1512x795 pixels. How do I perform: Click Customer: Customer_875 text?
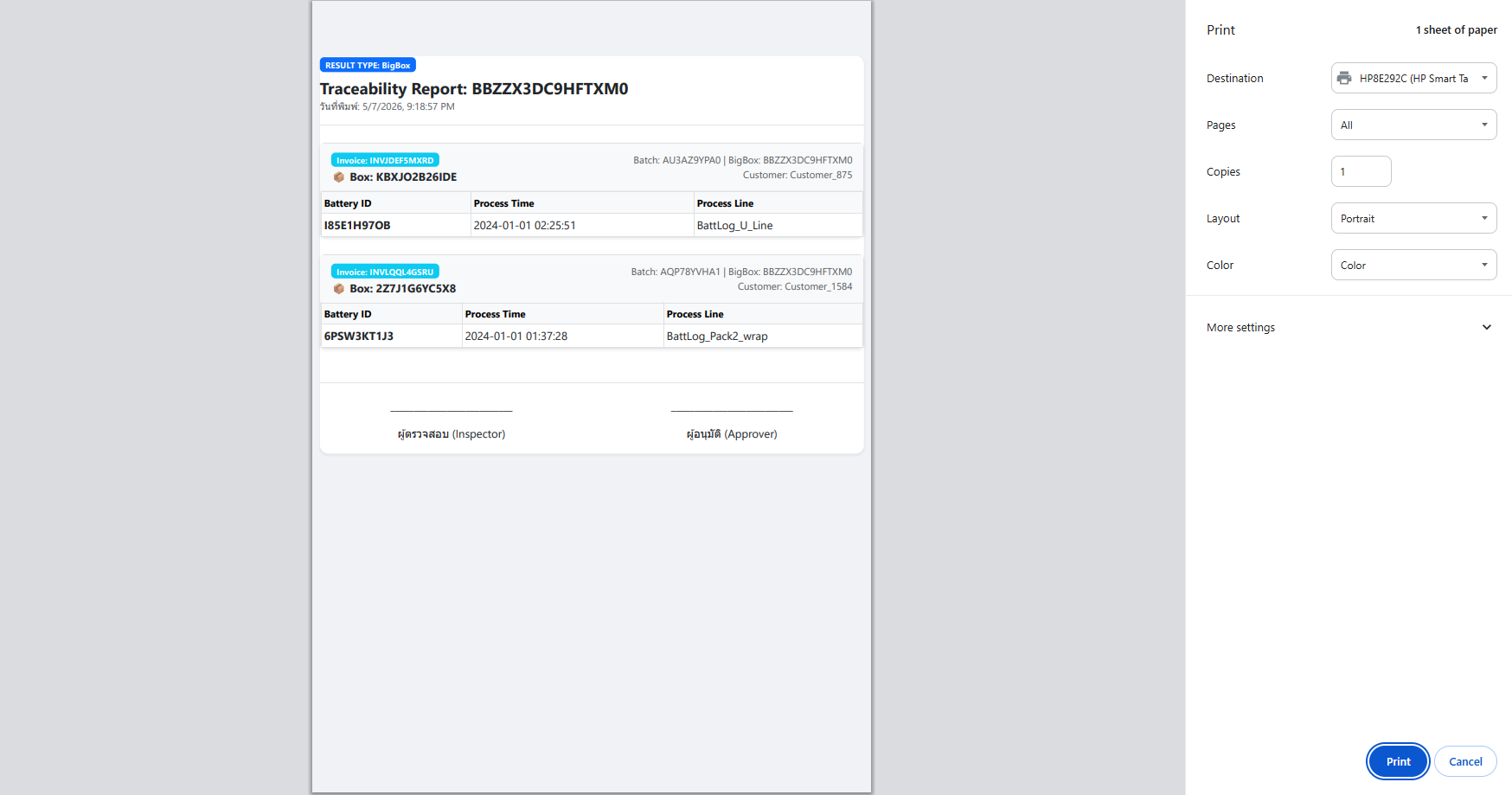coord(798,175)
